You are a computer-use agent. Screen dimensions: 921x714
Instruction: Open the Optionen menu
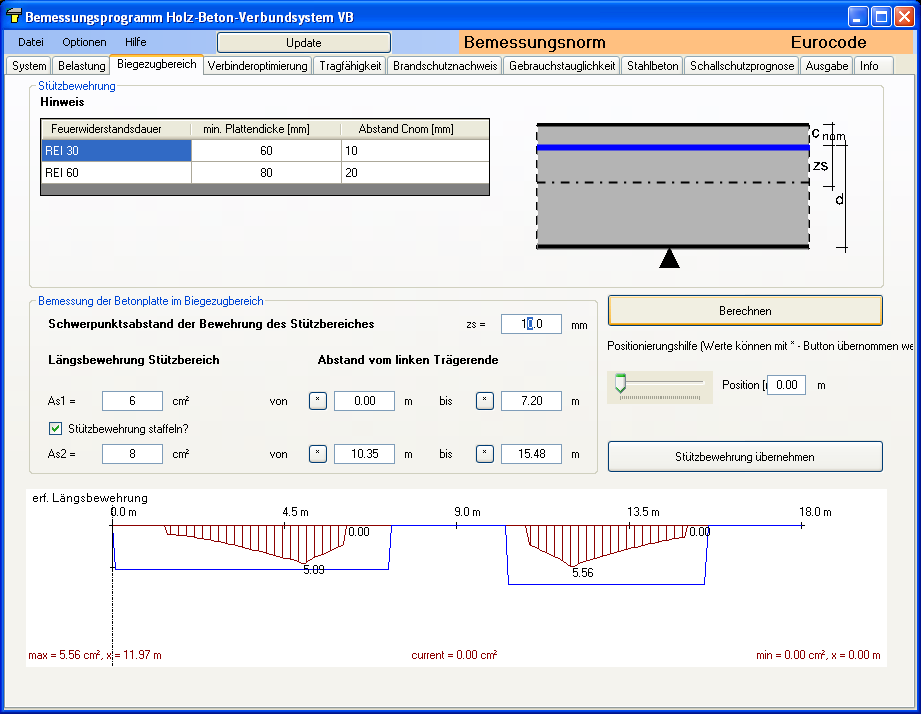click(84, 42)
